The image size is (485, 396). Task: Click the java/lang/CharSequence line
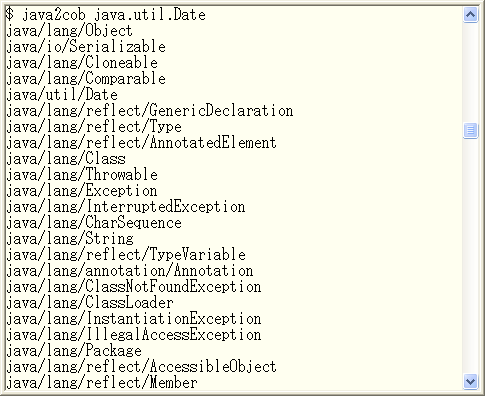[x=94, y=223]
